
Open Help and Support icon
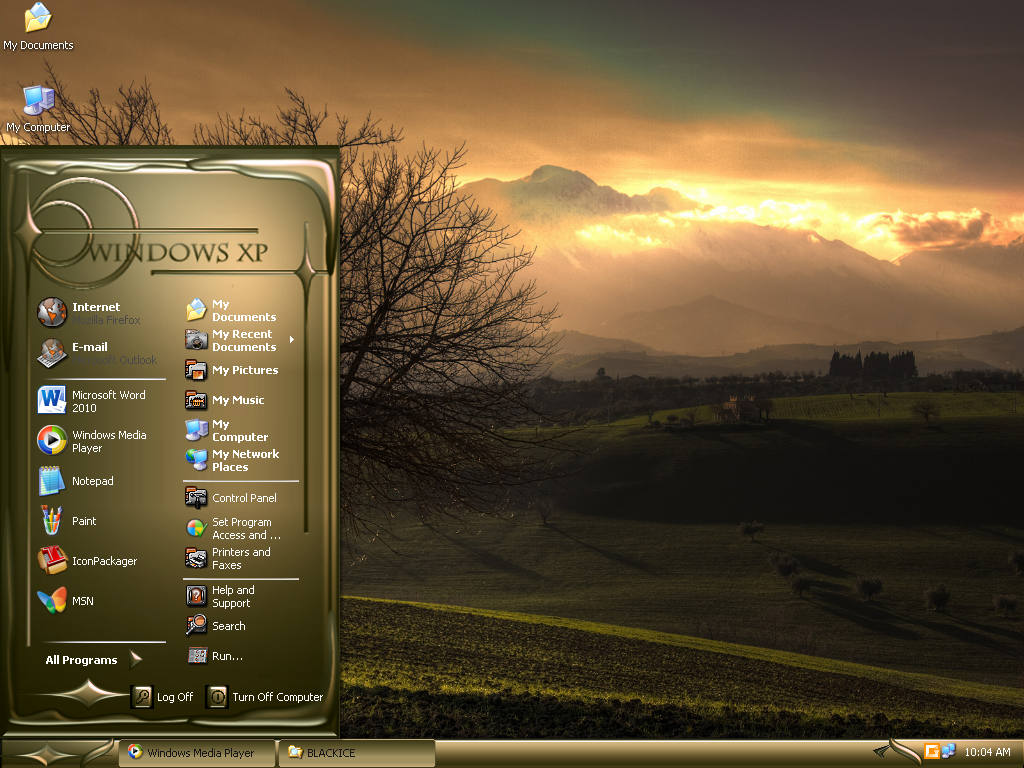point(196,596)
